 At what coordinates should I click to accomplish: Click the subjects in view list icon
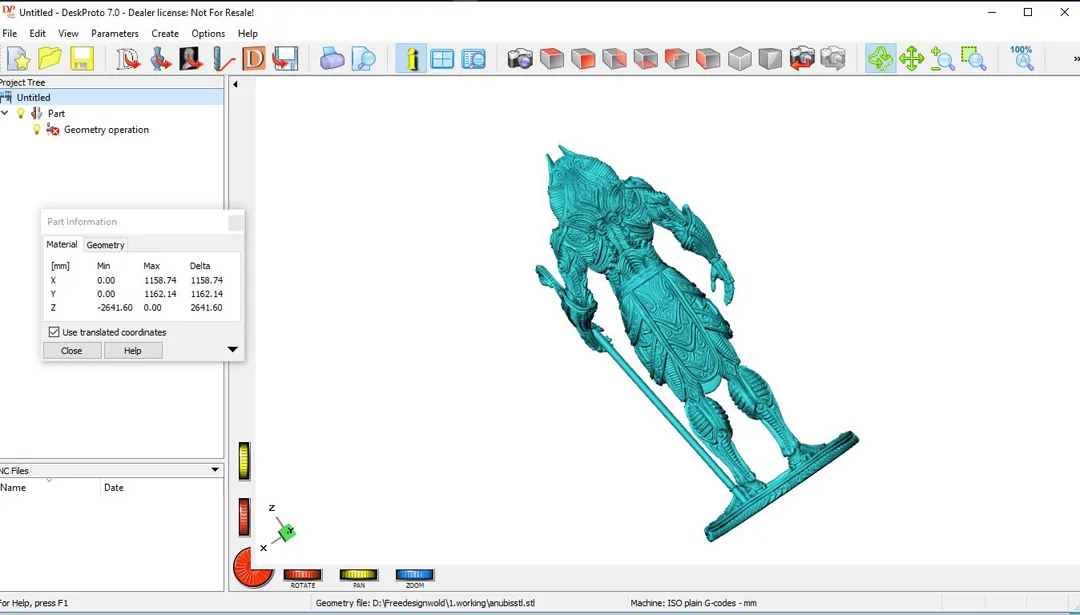[x=473, y=59]
